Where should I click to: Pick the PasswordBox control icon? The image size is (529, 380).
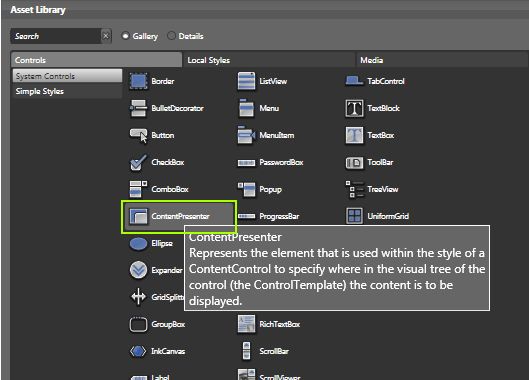pos(246,163)
